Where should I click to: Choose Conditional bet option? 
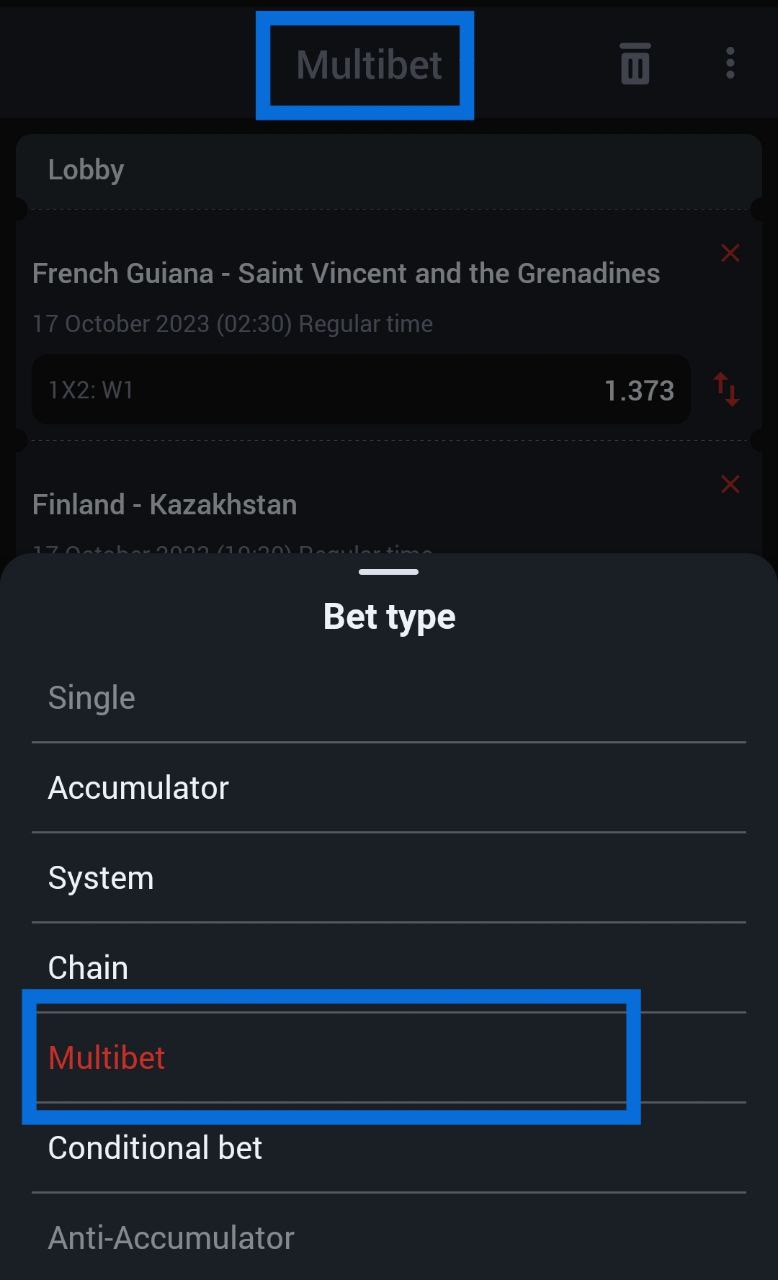tap(155, 1148)
